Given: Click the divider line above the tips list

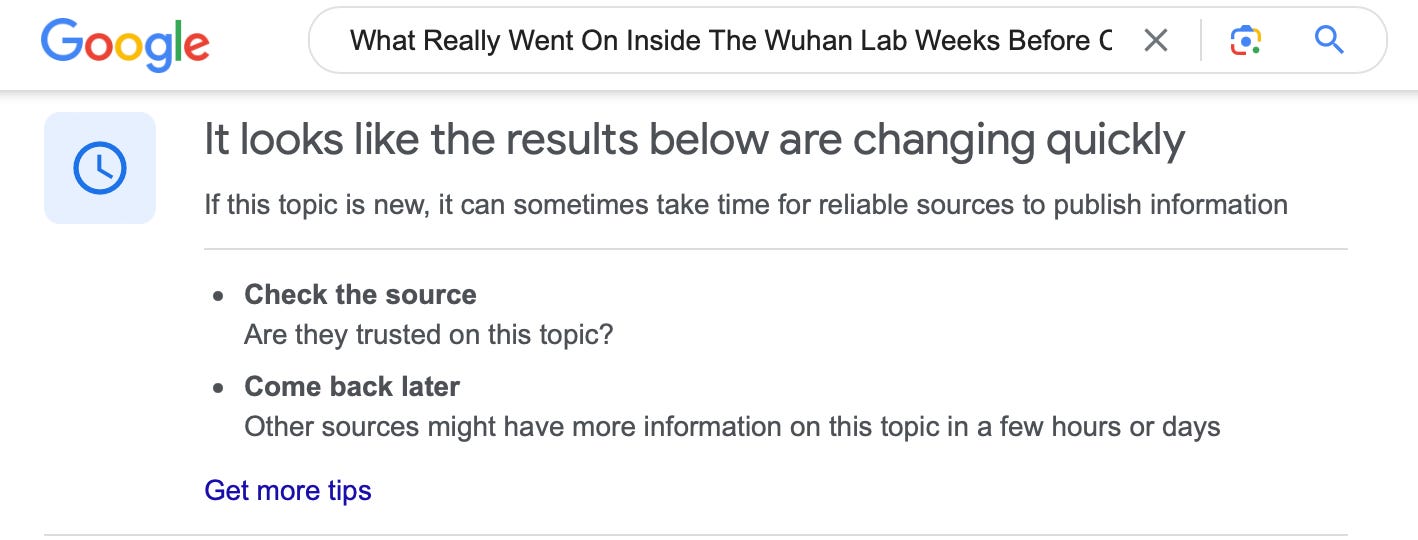Looking at the screenshot, I should (x=775, y=249).
